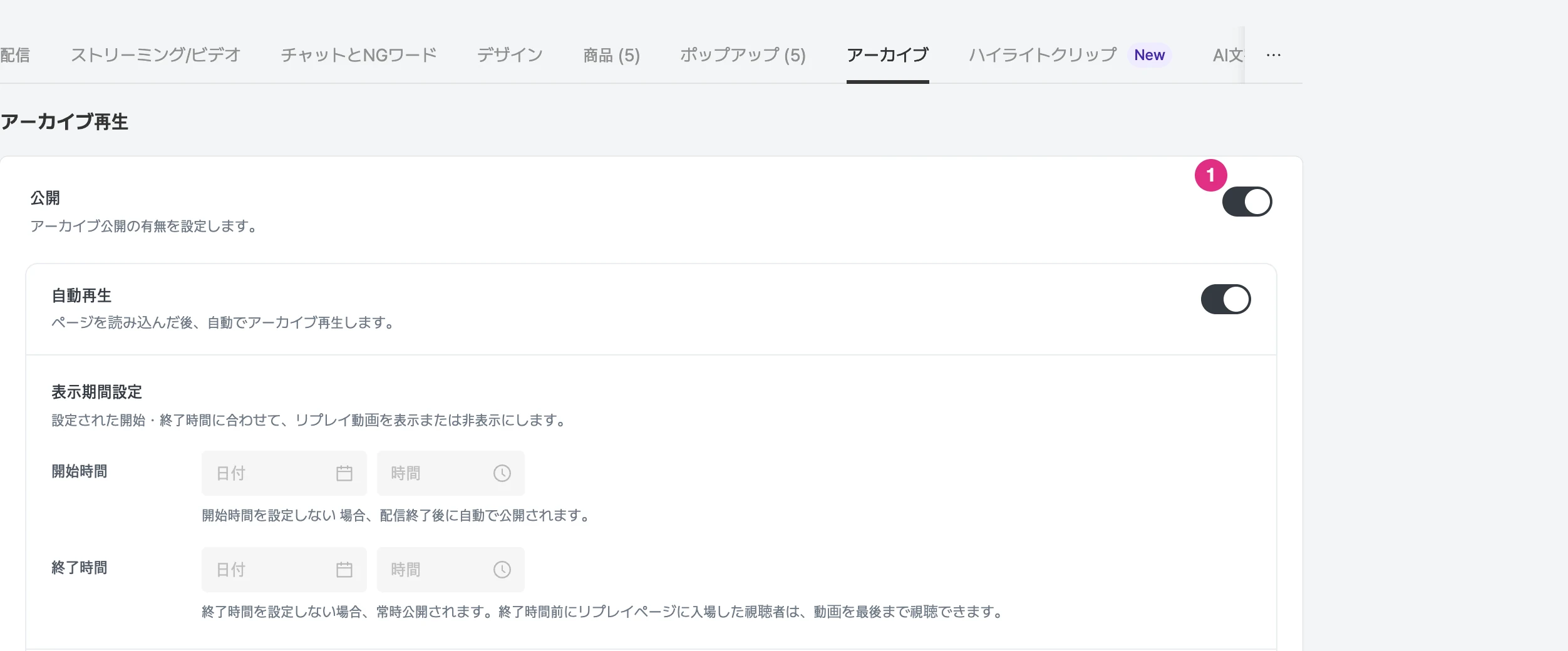This screenshot has width=1568, height=651.
Task: Click the 開始時間 時間 input field
Action: click(451, 473)
